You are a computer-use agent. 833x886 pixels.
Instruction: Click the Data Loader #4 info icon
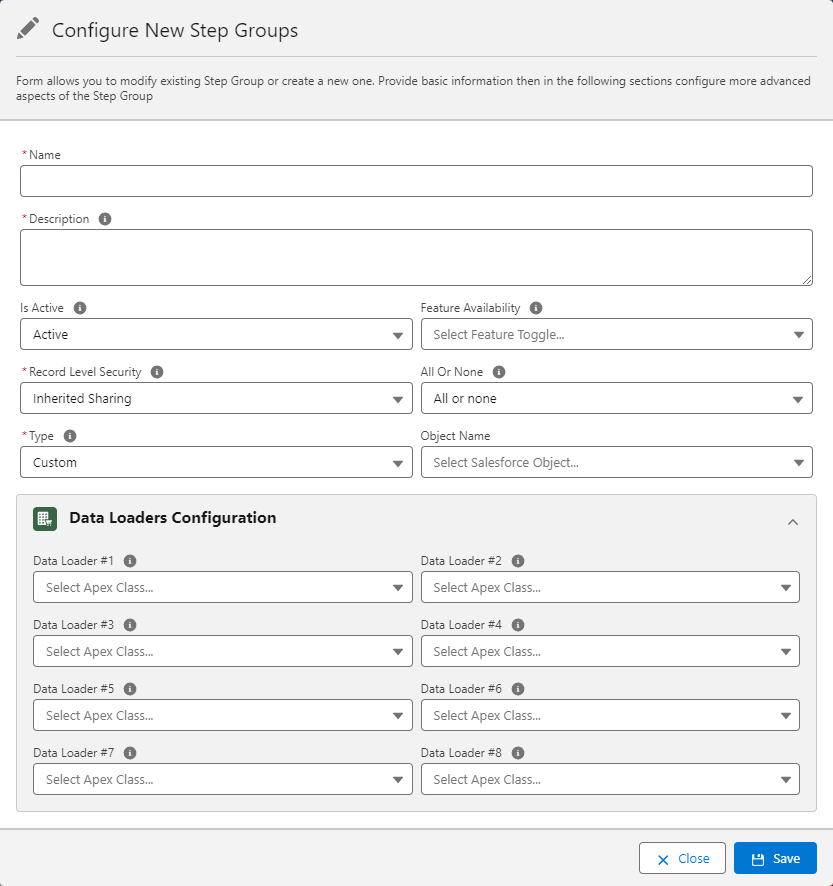coord(518,625)
